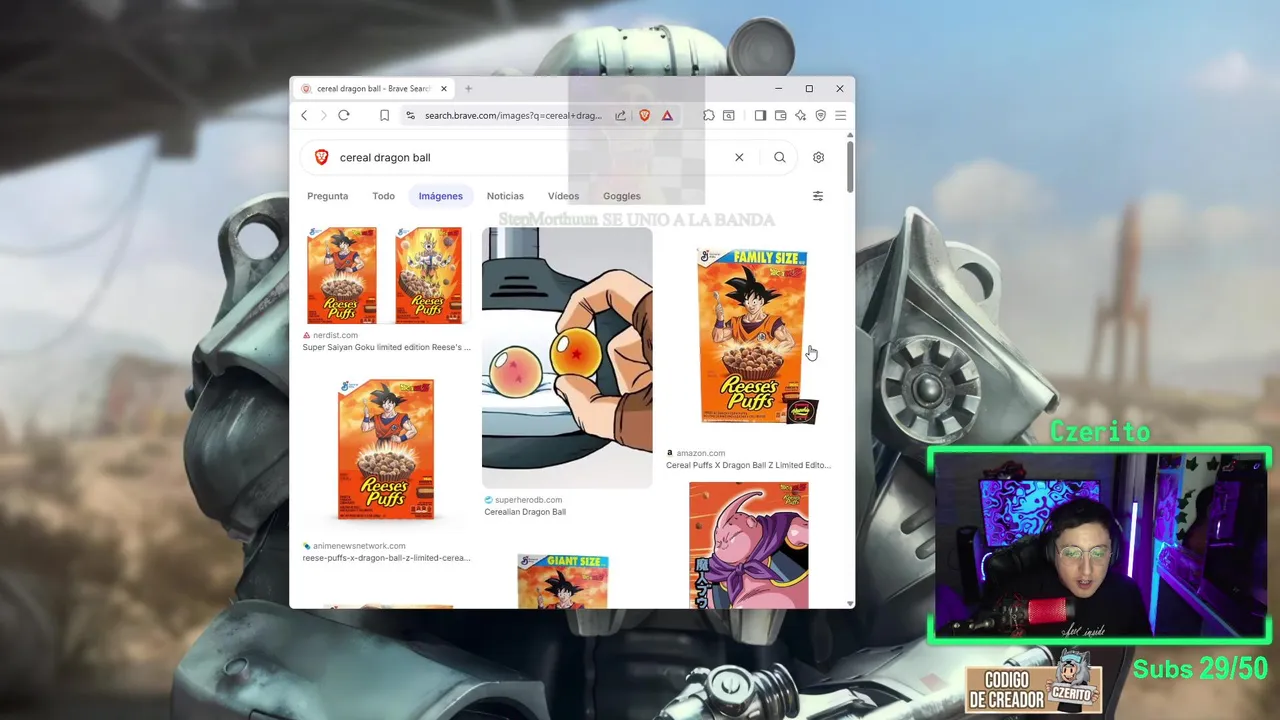Visit the amazon.com source link
The image size is (1280, 720).
pyautogui.click(x=700, y=453)
